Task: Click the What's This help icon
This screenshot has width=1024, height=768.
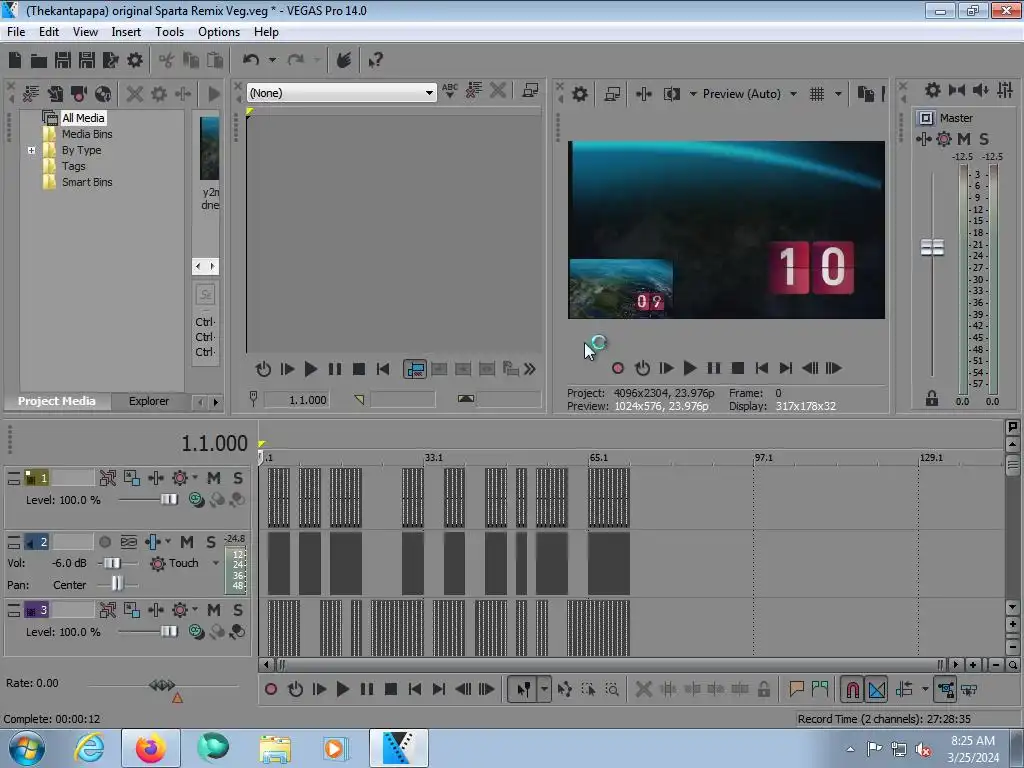Action: tap(375, 61)
